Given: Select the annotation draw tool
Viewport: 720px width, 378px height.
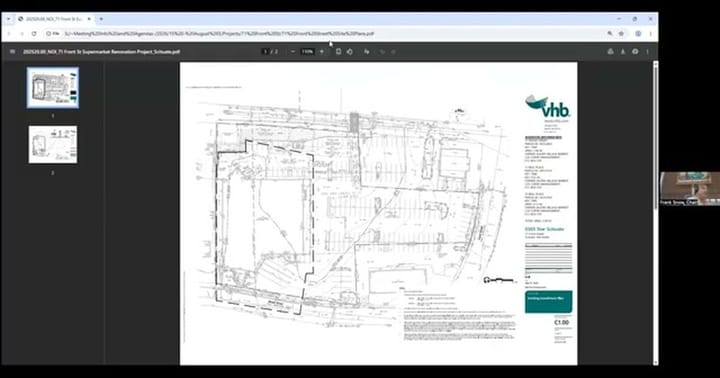Looking at the screenshot, I should [366, 51].
